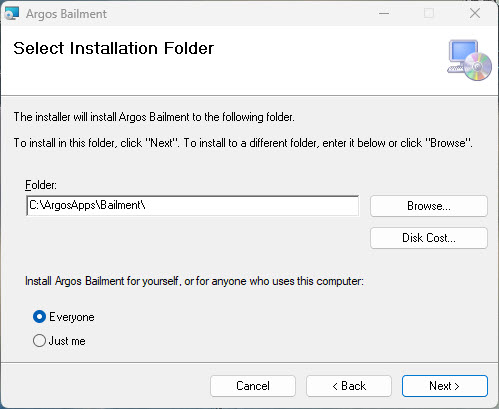Open the Disk Cost... dialog
Screen dimensions: 499x409
(429, 238)
